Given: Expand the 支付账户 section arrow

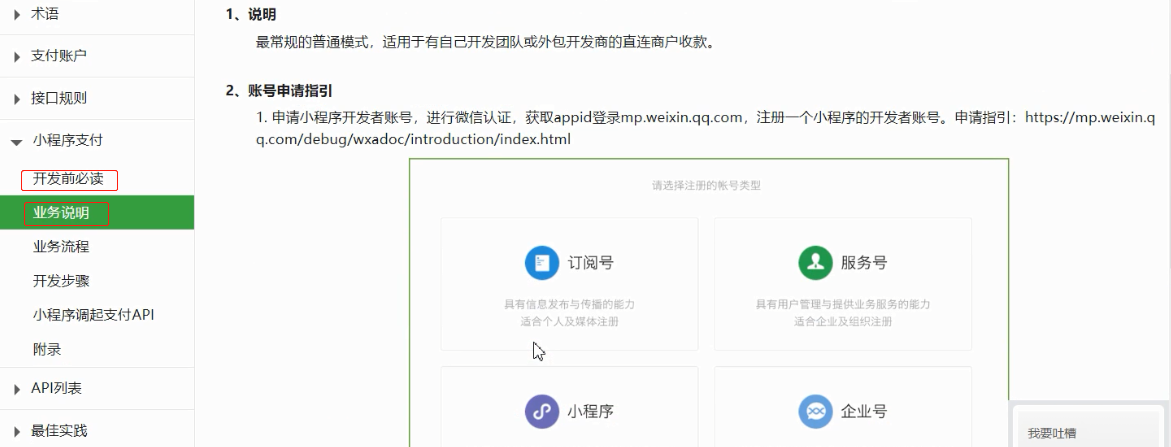Looking at the screenshot, I should 16,56.
